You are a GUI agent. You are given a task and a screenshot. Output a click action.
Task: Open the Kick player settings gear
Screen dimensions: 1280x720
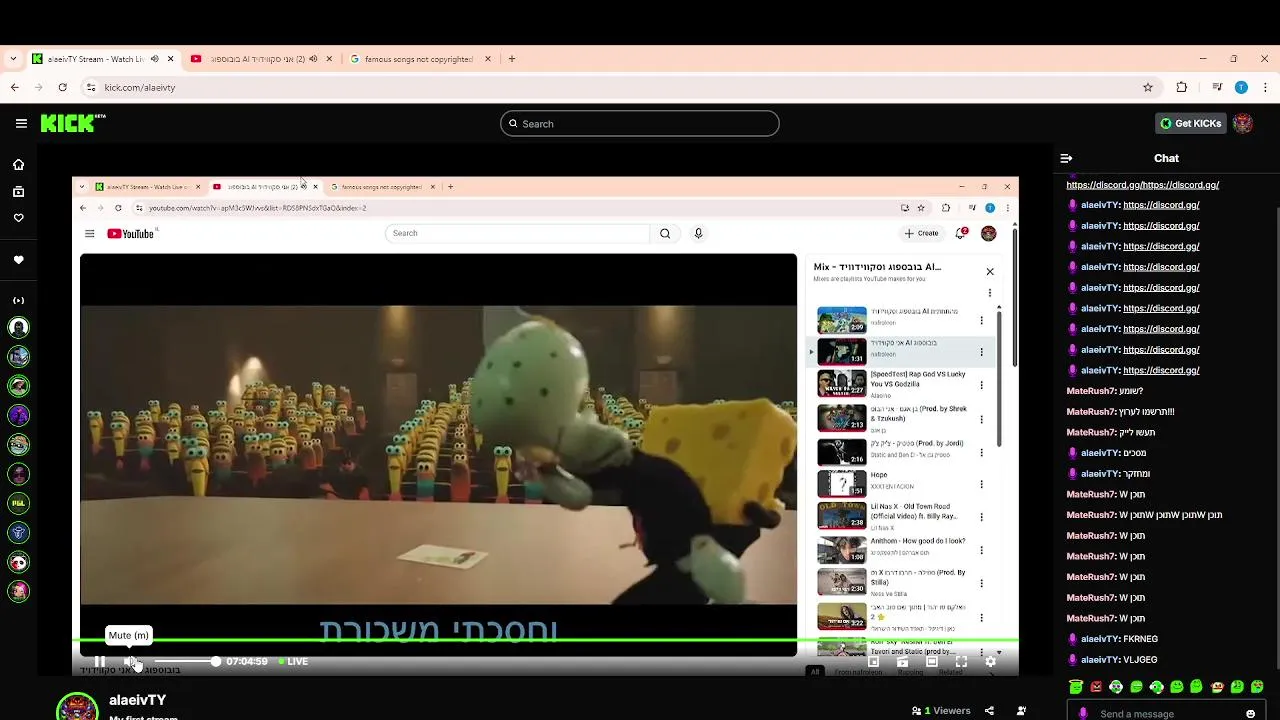(990, 661)
